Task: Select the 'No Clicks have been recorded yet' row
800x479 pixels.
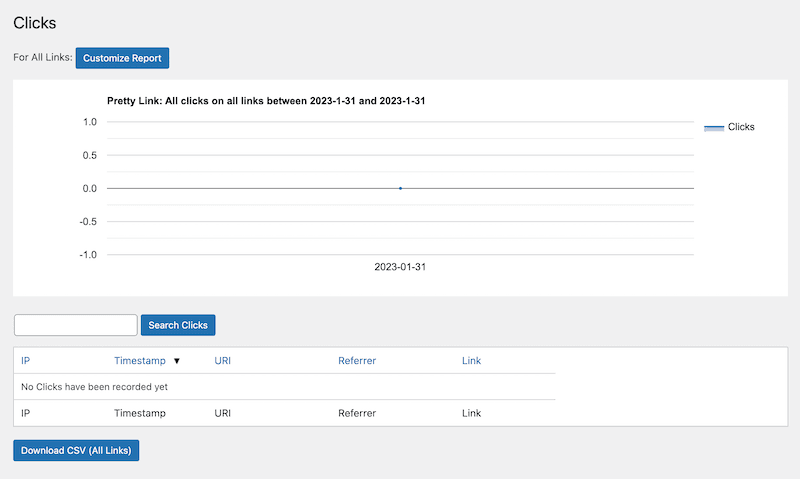Action: tap(94, 387)
